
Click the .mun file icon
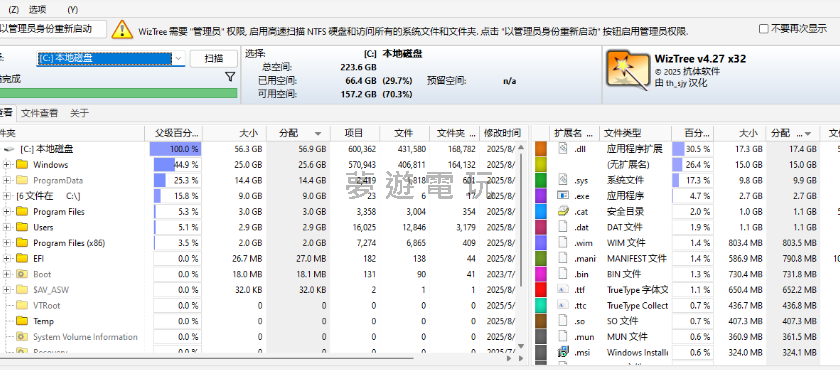pos(562,337)
